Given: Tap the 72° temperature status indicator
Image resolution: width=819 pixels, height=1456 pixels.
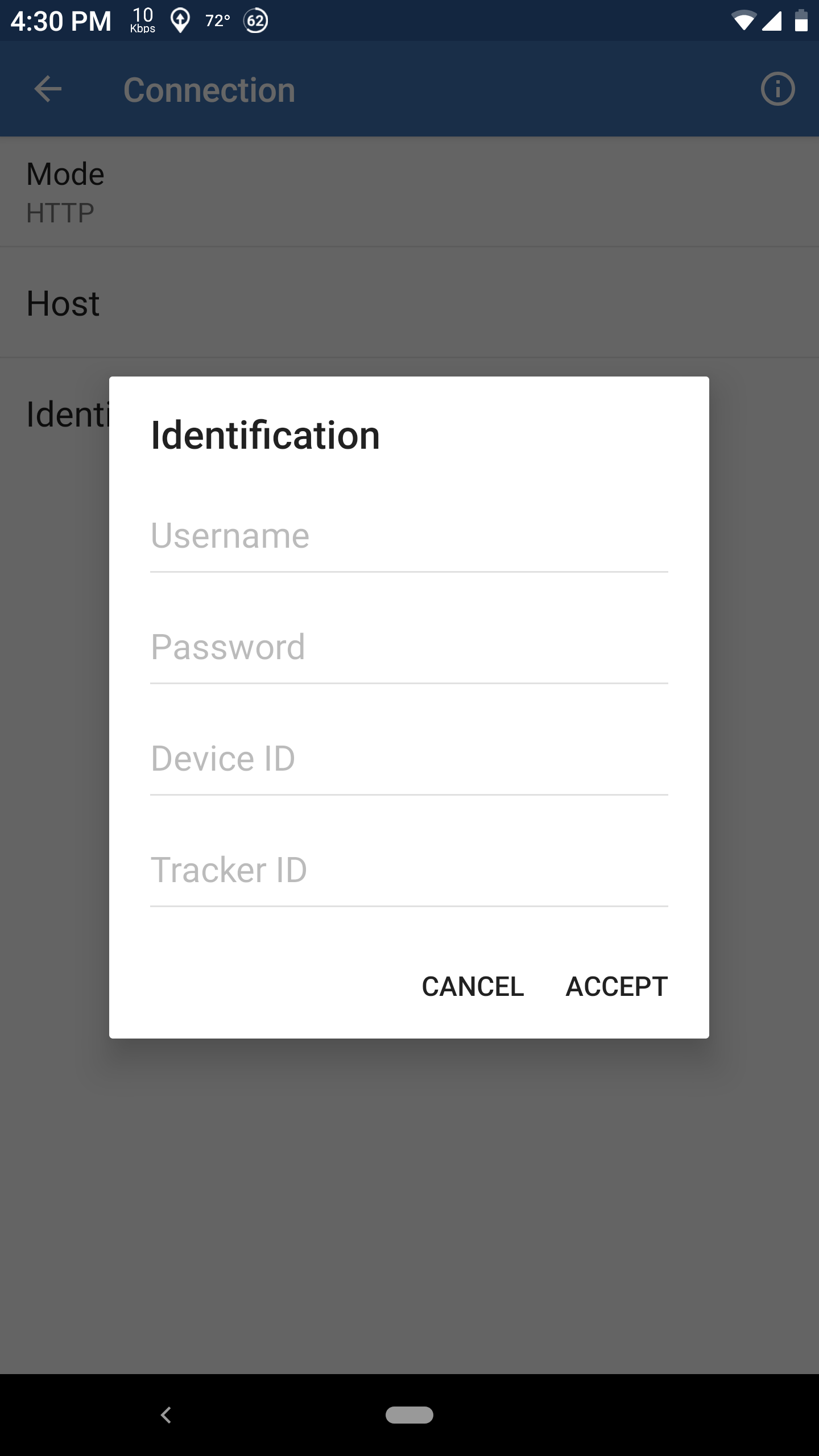Looking at the screenshot, I should [x=218, y=21].
